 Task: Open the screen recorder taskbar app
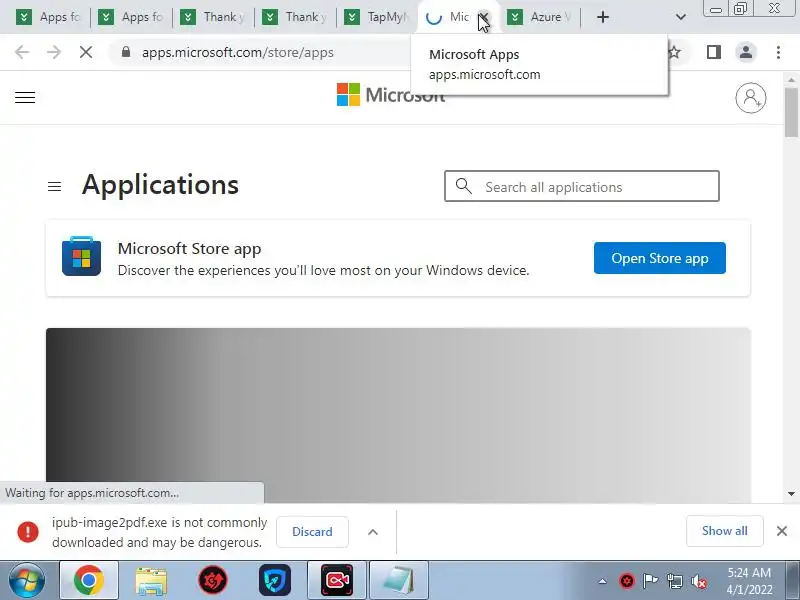(337, 580)
